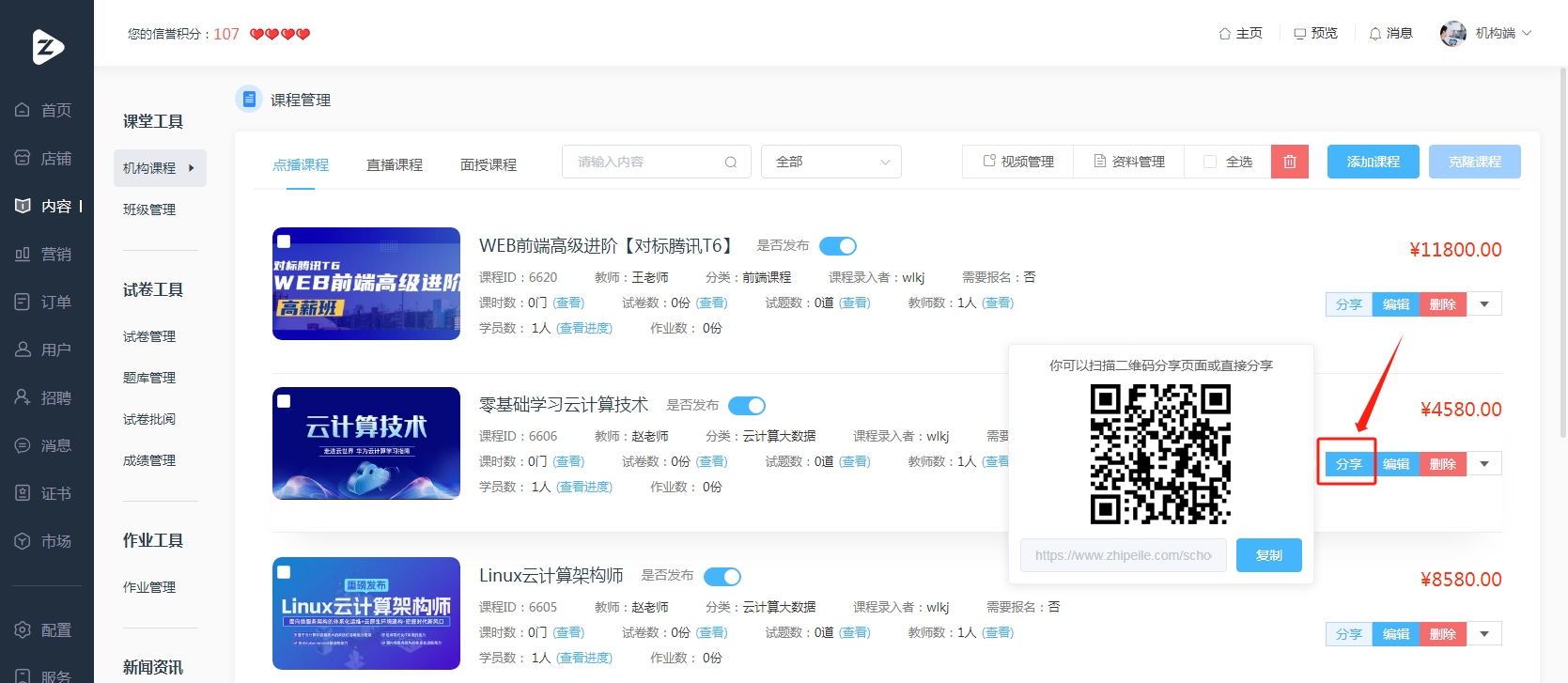Expand the 机构端 account dropdown
Image resolution: width=1568 pixels, height=683 pixels.
(1504, 33)
